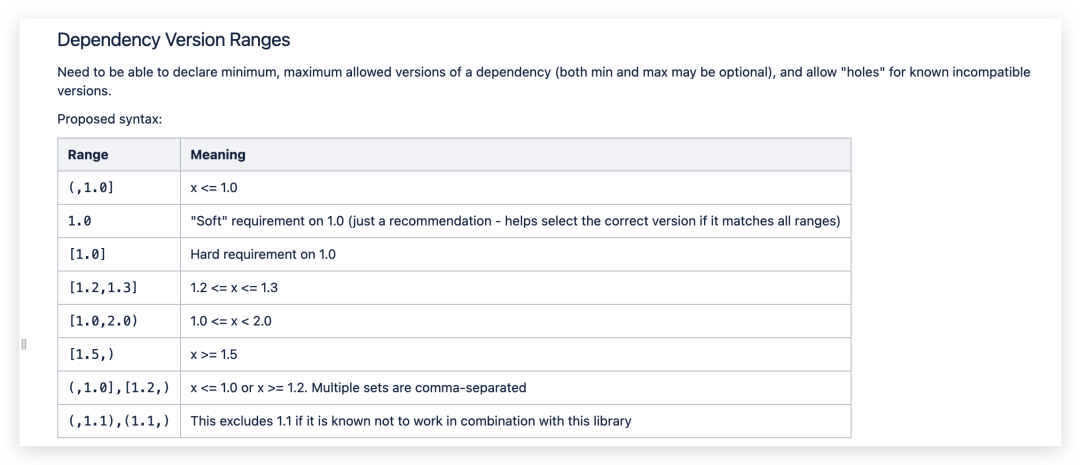Click the [1.5,) range cell
Screen dimensions: 1080x465
click(x=119, y=354)
